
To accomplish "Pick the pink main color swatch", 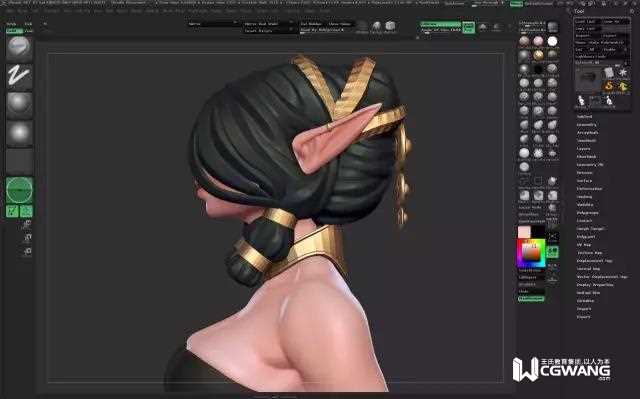I will 524,232.
